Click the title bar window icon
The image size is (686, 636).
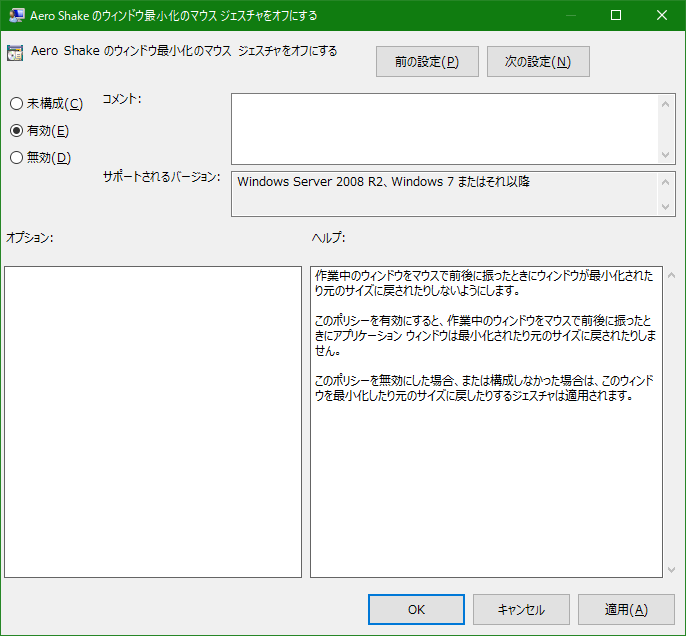(x=16, y=16)
